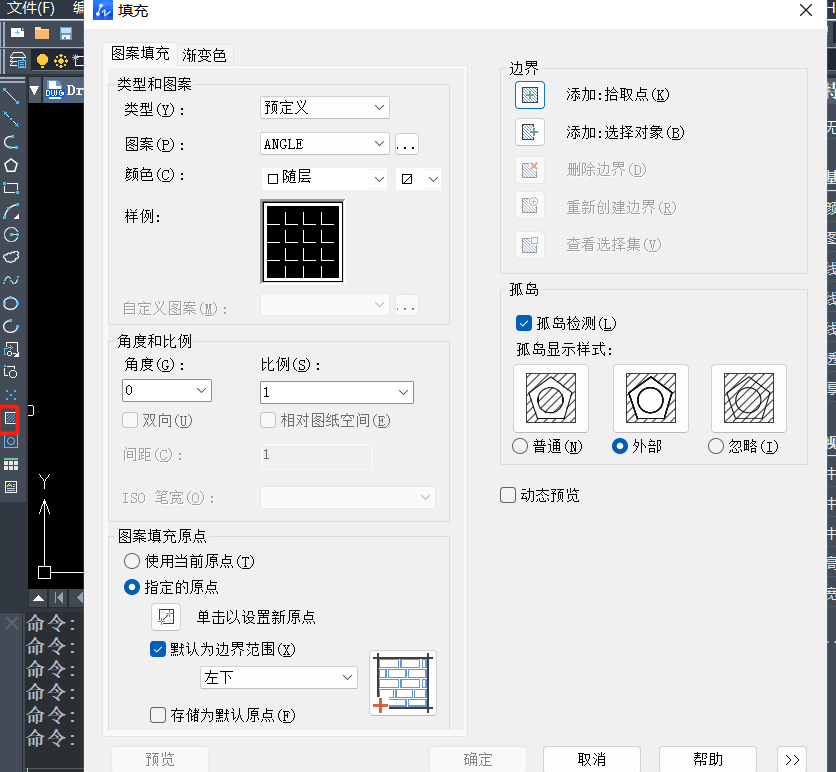836x772 pixels.
Task: Select 指定的原点 radio button
Action: click(x=132, y=587)
